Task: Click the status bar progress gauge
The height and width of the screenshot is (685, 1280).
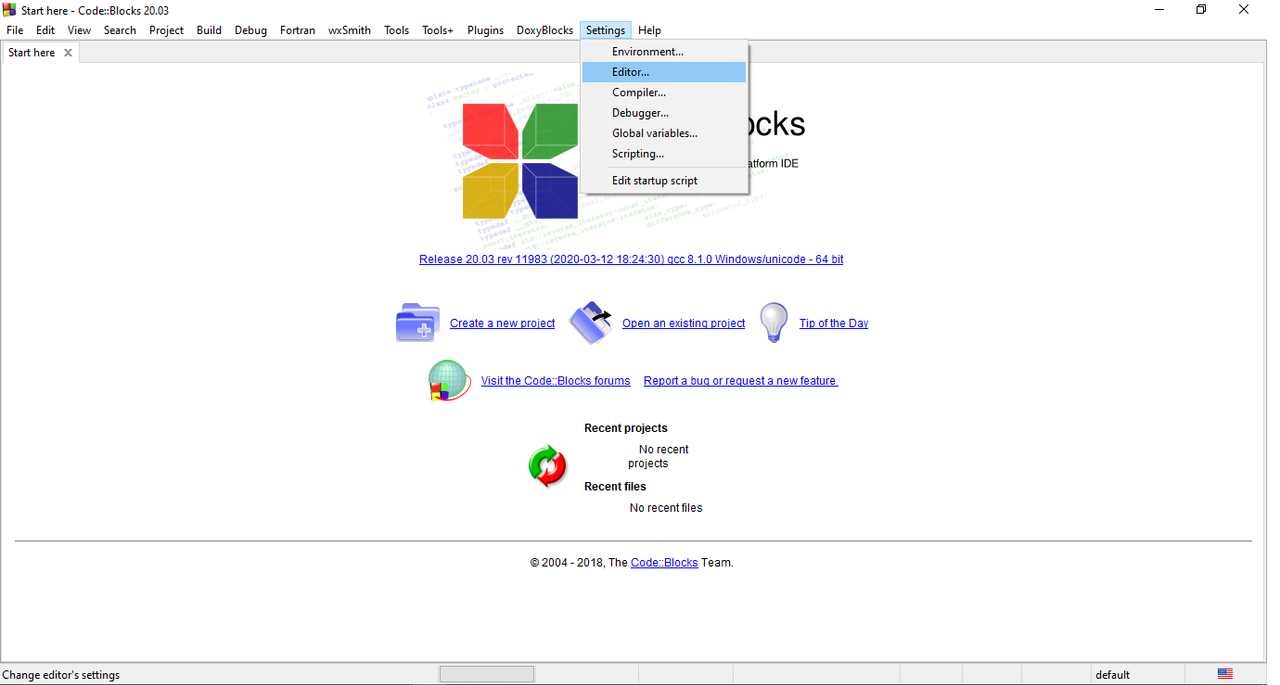Action: coord(487,675)
